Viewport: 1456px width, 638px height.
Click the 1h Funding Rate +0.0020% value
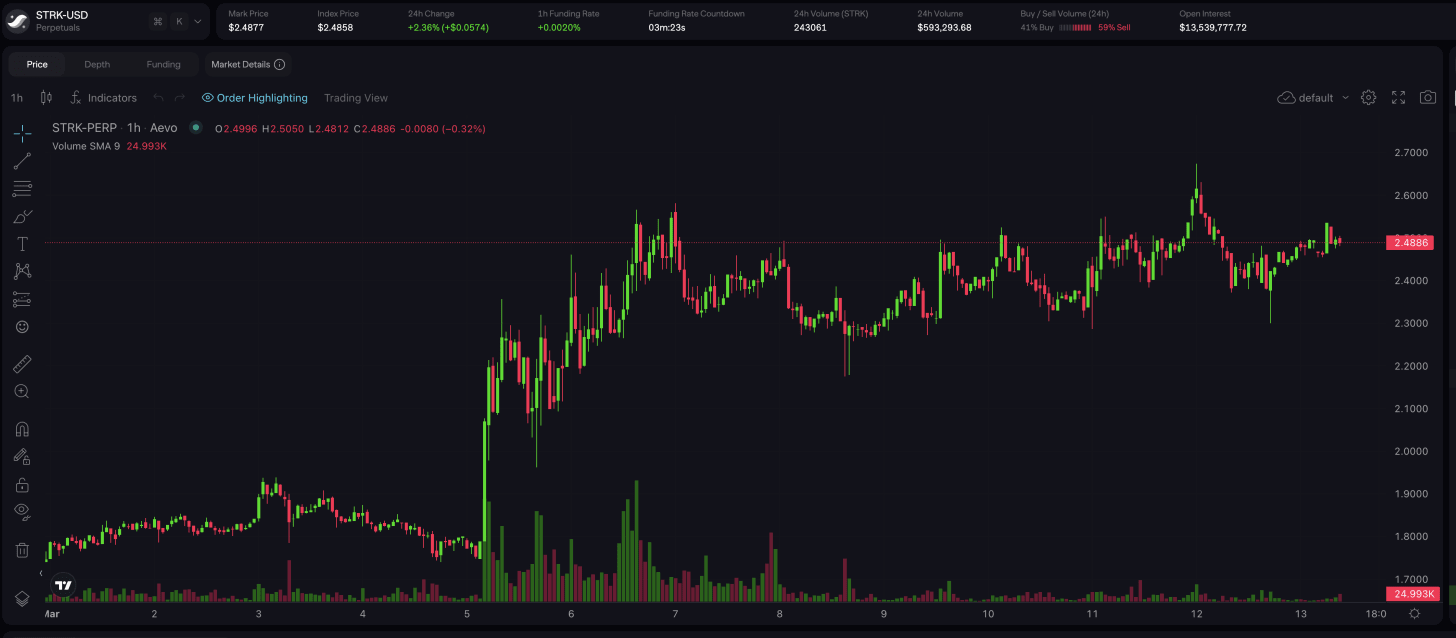558,27
